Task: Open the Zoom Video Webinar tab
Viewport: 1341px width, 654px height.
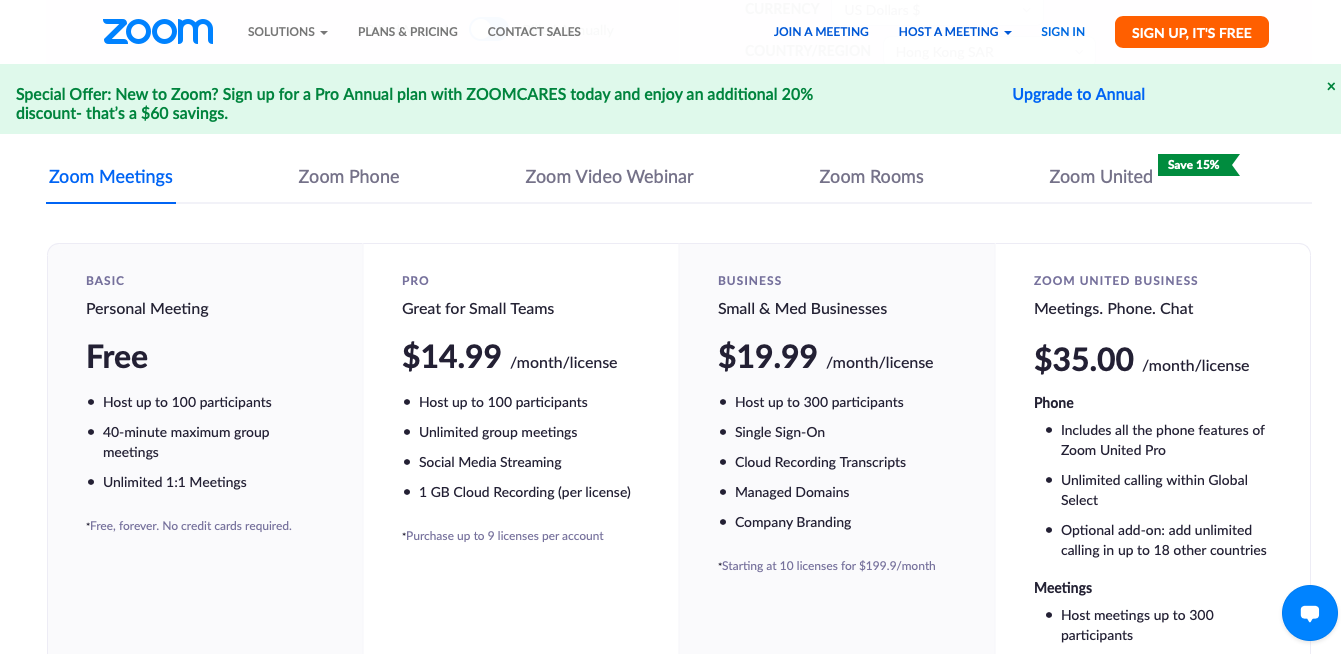Action: coord(609,177)
